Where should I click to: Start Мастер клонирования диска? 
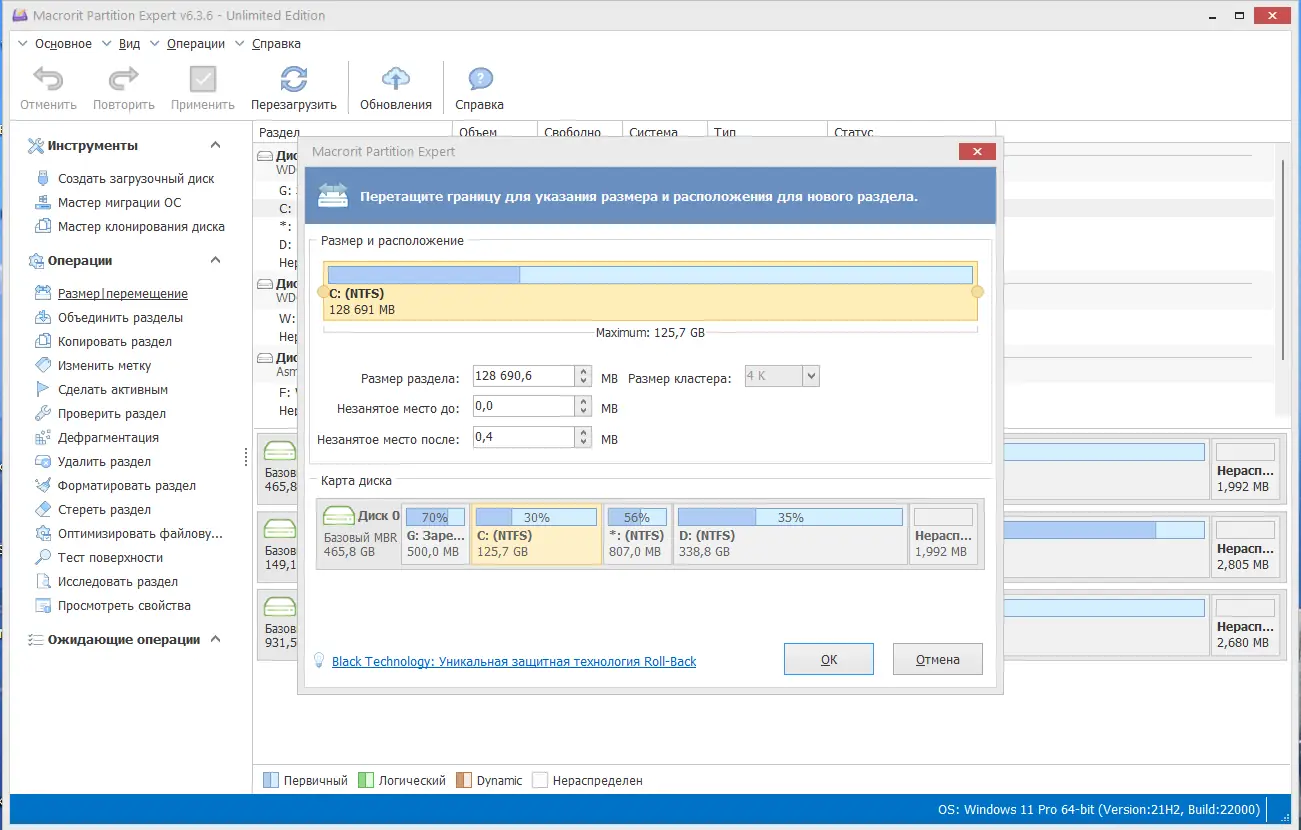click(141, 227)
